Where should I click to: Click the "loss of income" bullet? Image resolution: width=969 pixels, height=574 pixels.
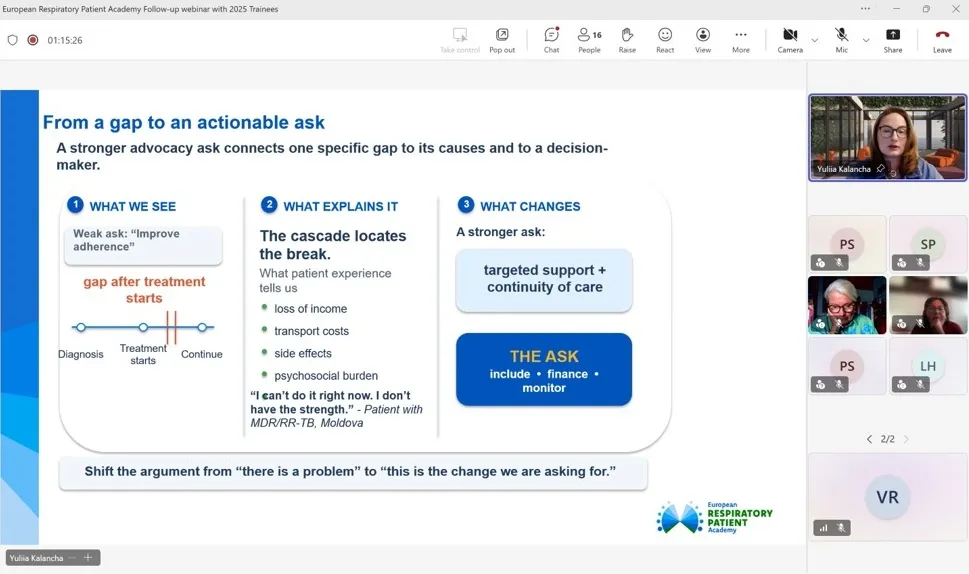(x=310, y=309)
